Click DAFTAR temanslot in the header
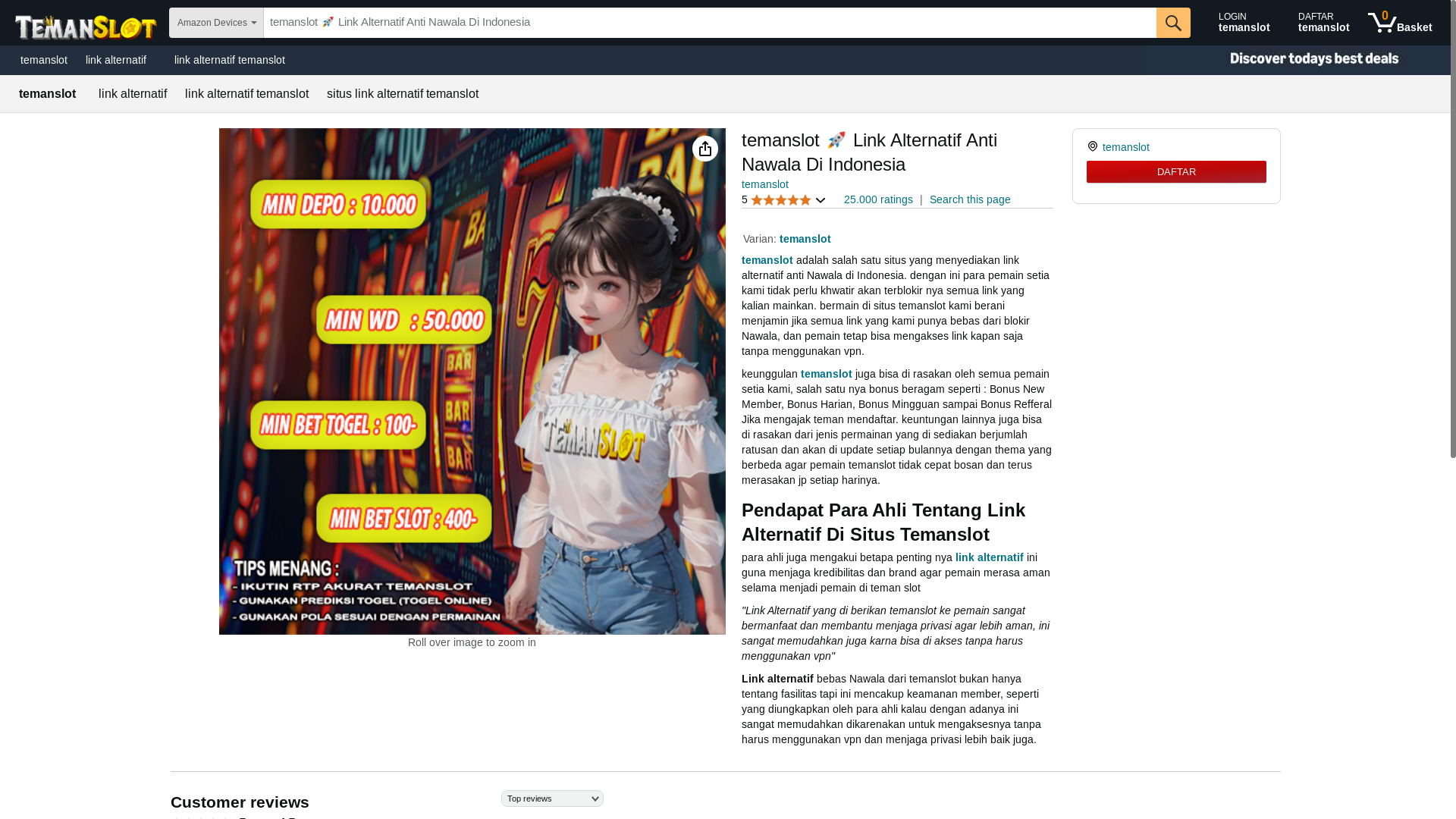 click(1323, 22)
